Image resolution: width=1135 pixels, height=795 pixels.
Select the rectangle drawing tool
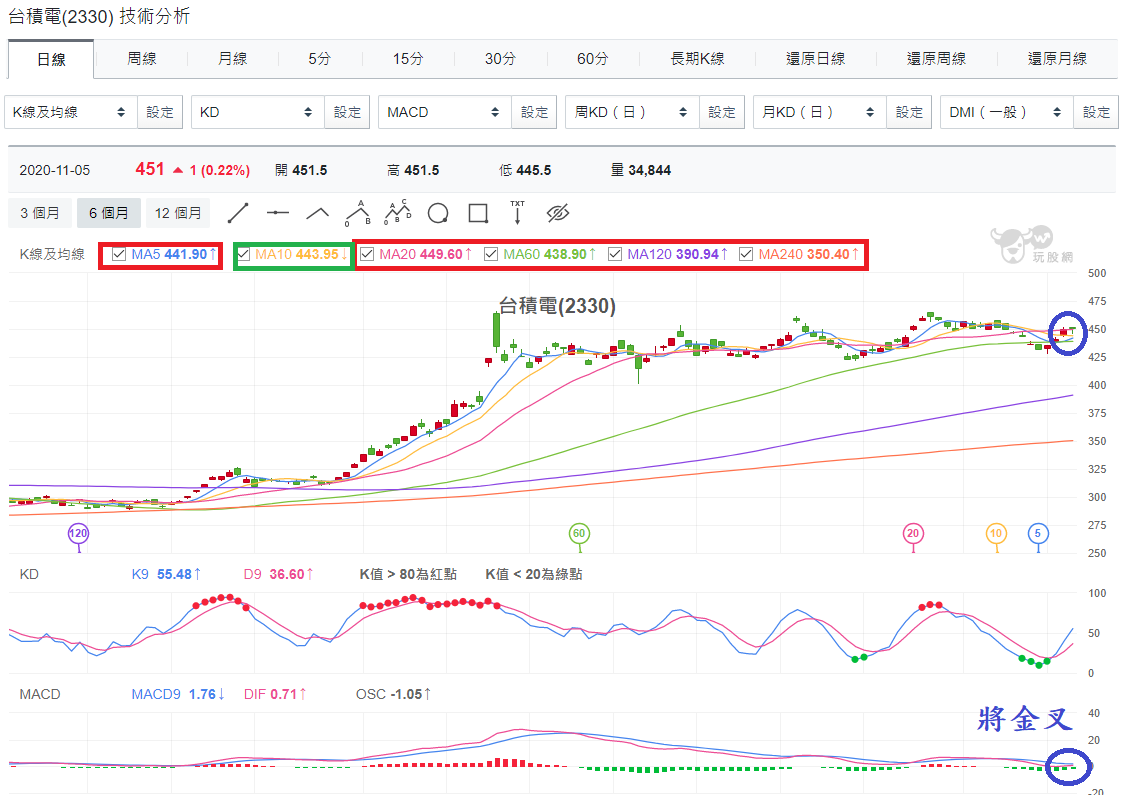(x=478, y=213)
